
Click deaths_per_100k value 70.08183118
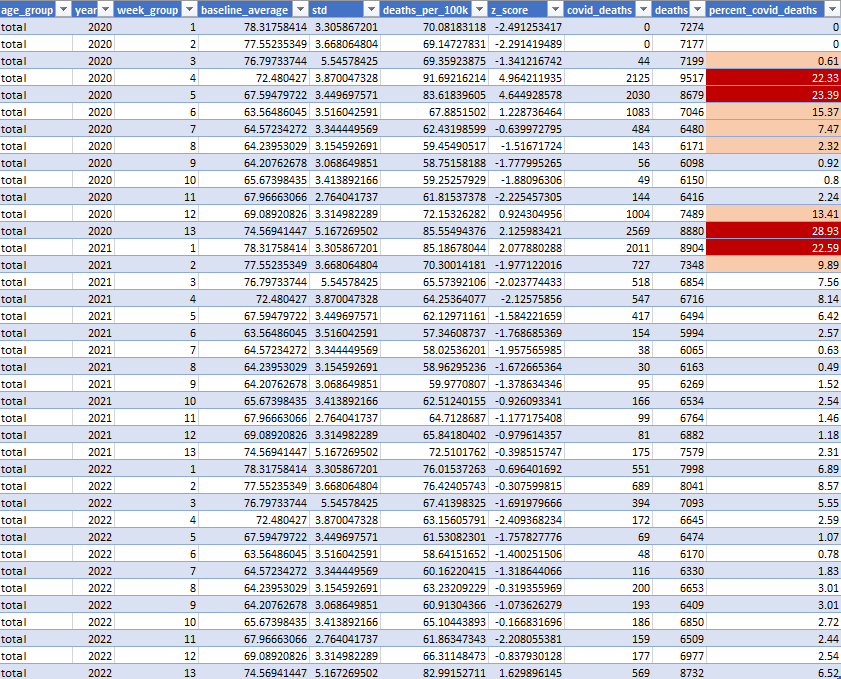click(454, 27)
